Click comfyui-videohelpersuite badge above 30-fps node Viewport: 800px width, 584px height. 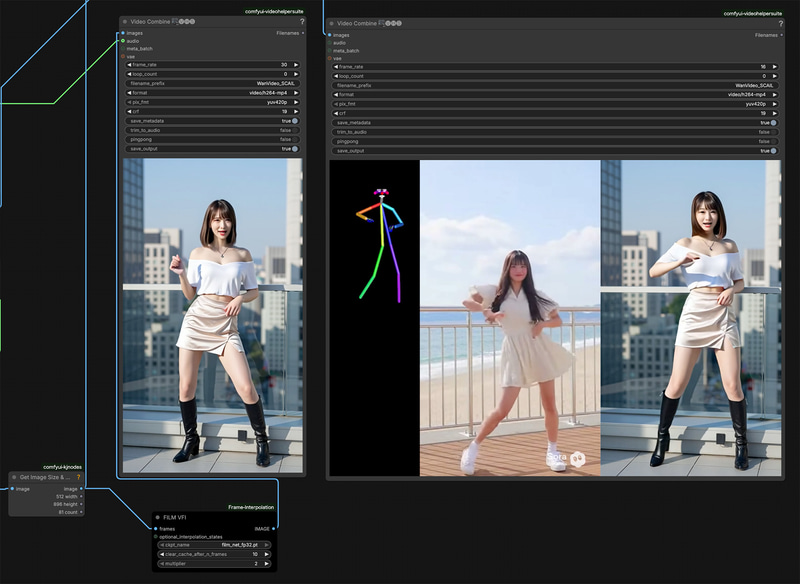tap(274, 11)
